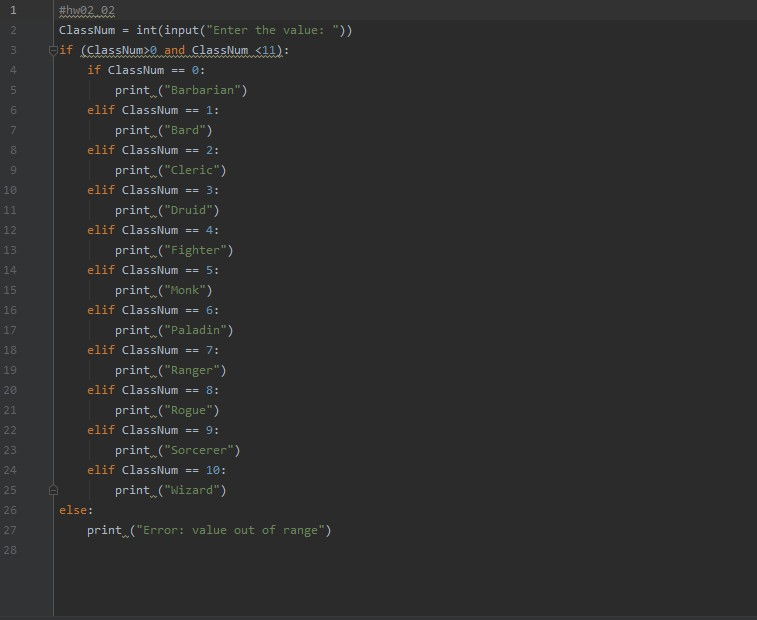Viewport: 757px width, 620px height.
Task: Click the line 'elif ClassNum == 7:'
Action: (153, 350)
